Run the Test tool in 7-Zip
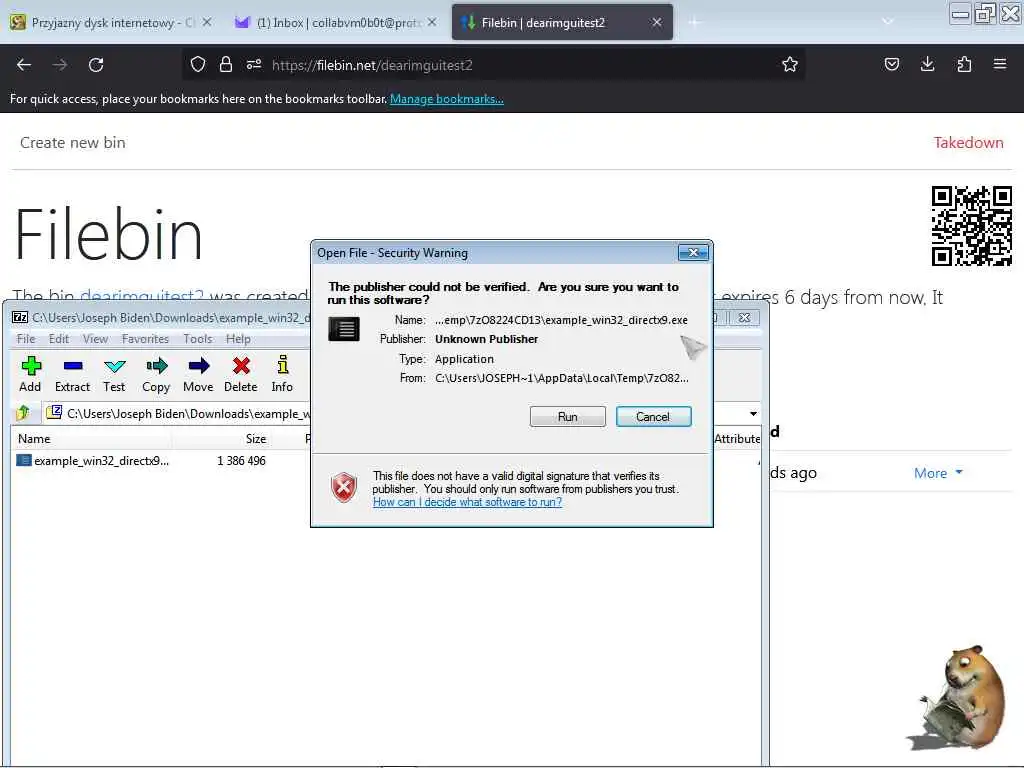The width and height of the screenshot is (1024, 768). click(x=114, y=374)
